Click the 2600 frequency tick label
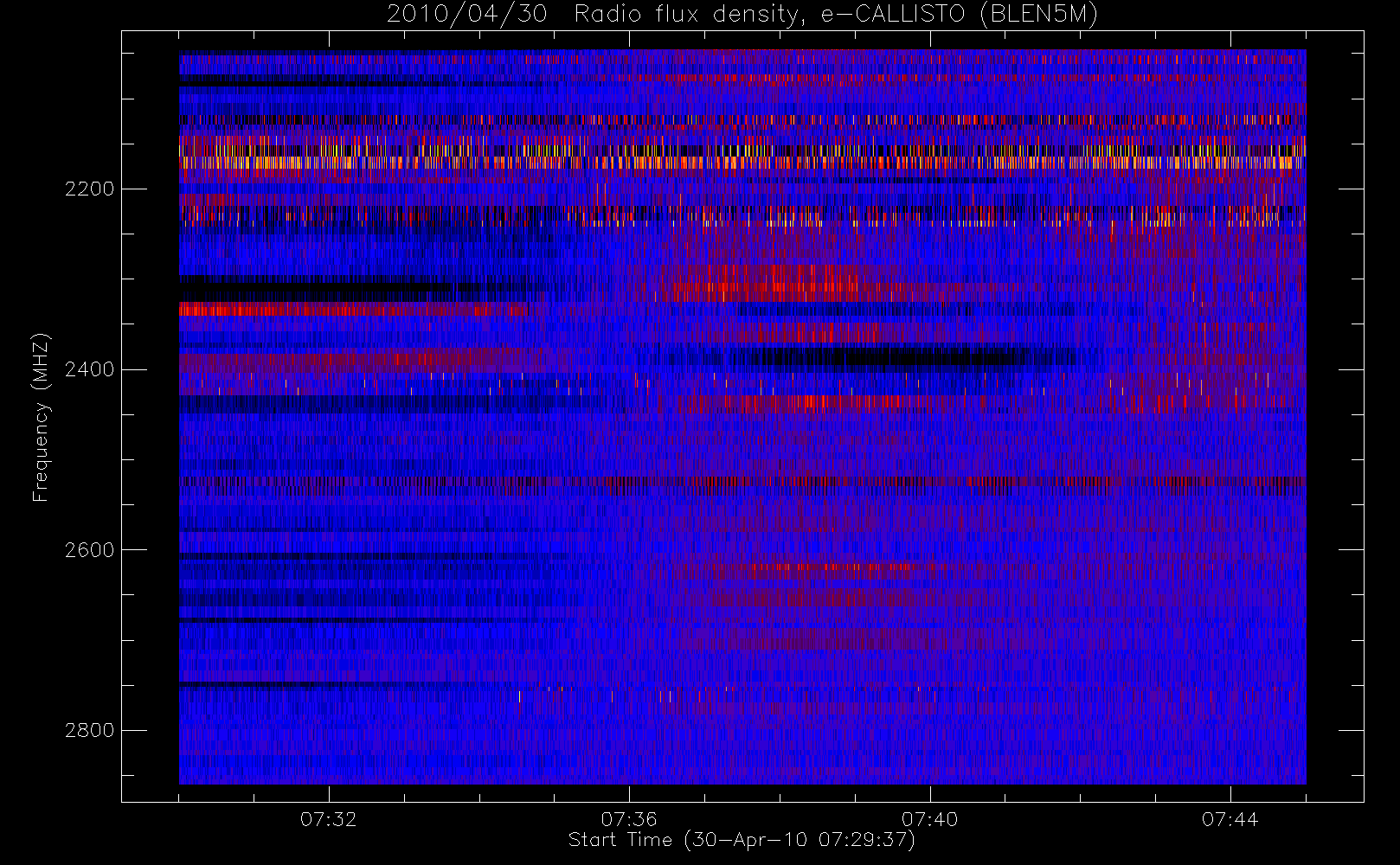 (89, 550)
